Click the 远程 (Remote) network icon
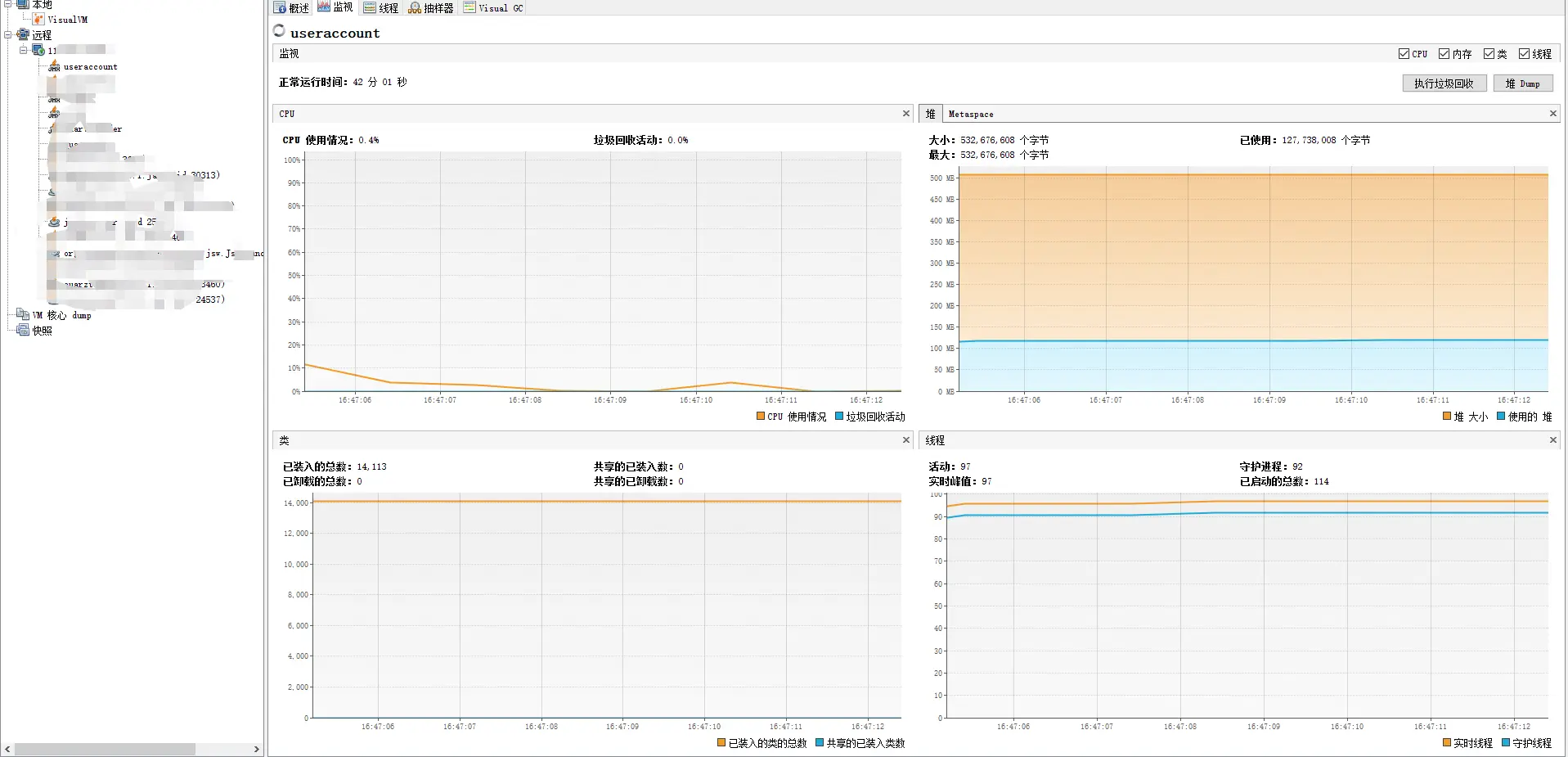 click(x=23, y=34)
